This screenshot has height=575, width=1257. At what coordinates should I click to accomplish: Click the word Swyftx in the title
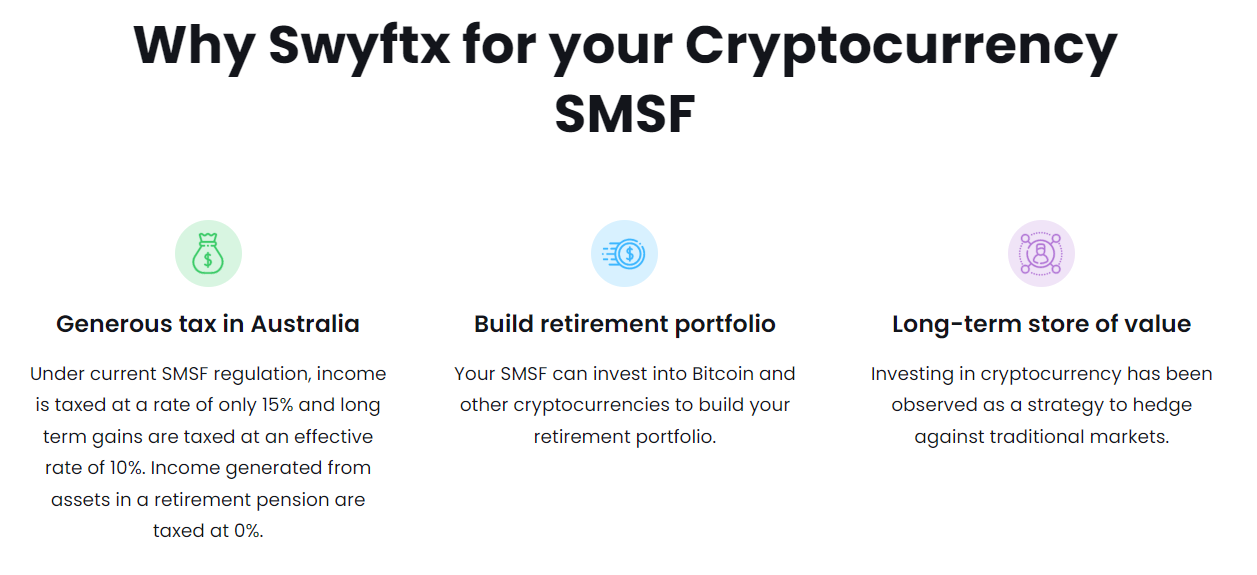tap(359, 45)
